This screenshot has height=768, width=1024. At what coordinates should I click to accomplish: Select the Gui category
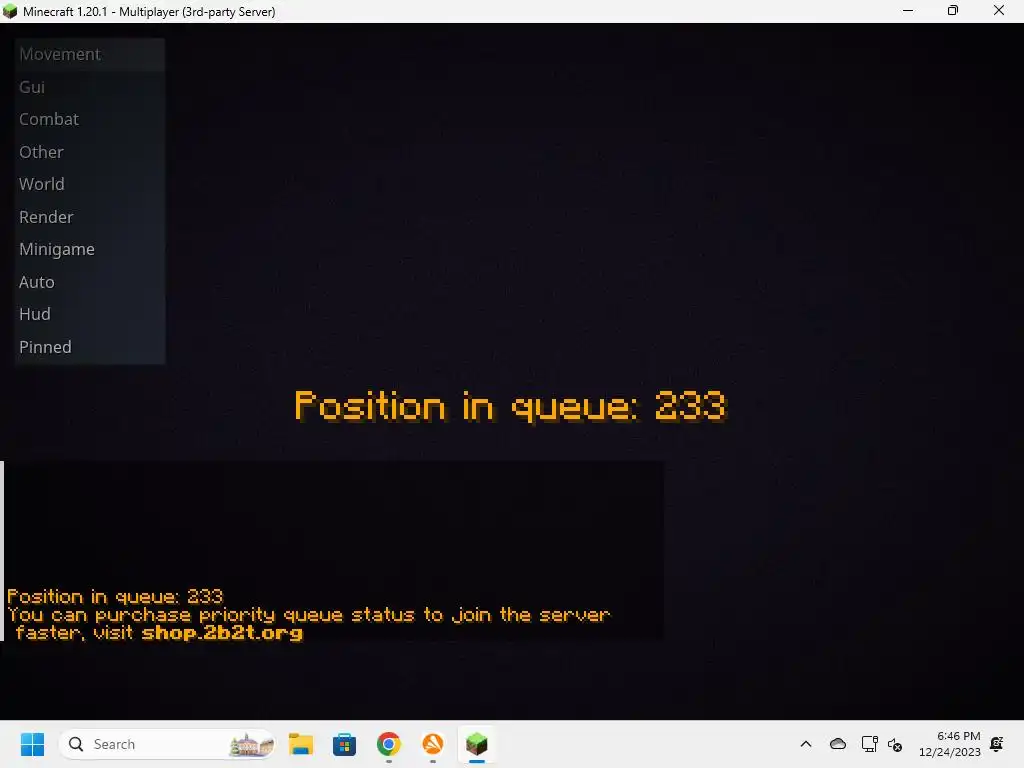pos(89,87)
